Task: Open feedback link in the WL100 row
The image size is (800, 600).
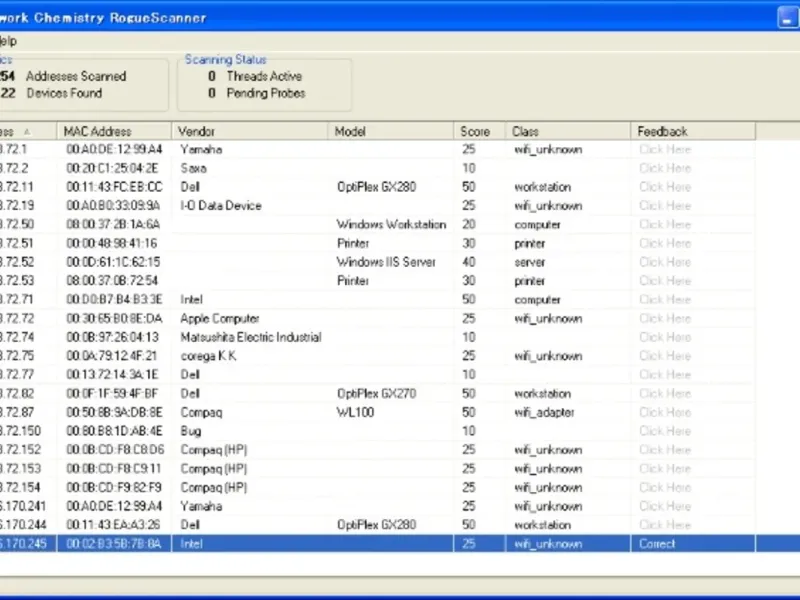Action: pos(665,412)
